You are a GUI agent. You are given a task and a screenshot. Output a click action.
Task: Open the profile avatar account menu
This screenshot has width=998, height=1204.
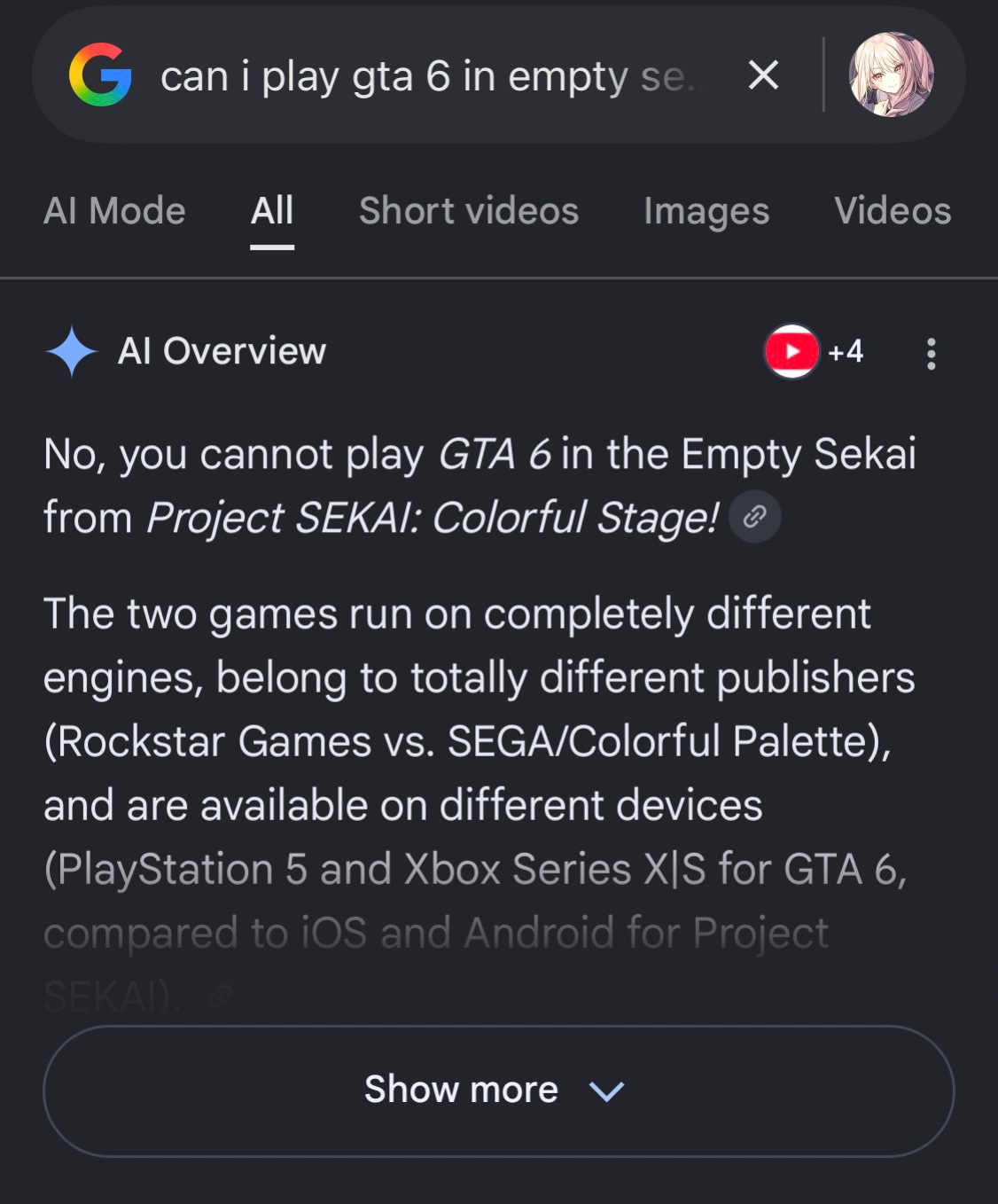pyautogui.click(x=891, y=74)
